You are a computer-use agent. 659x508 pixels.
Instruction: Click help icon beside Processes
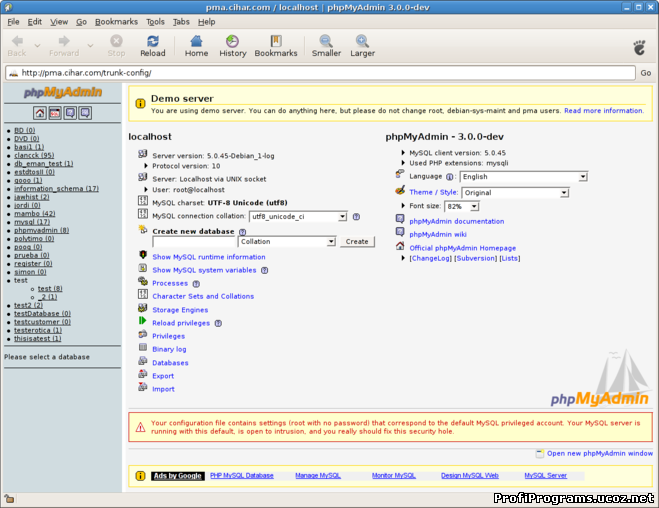(x=196, y=284)
